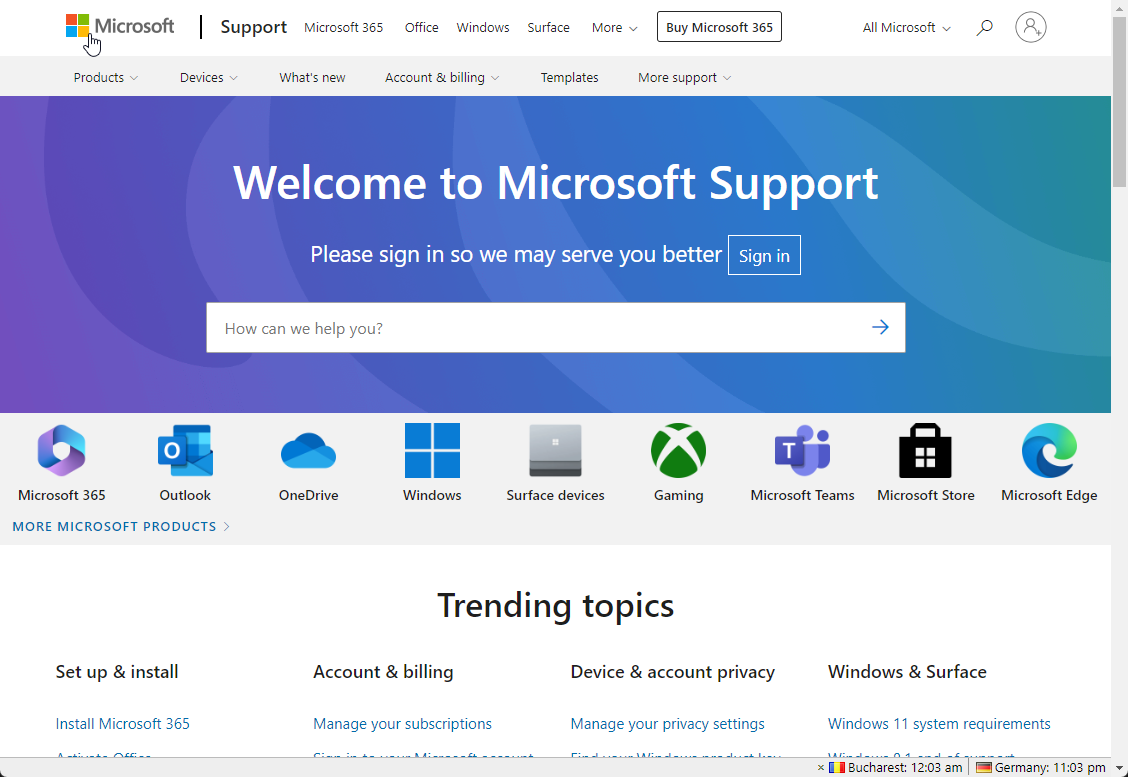The height and width of the screenshot is (777, 1128).
Task: Open Microsoft Edge support icon
Action: coord(1049,450)
